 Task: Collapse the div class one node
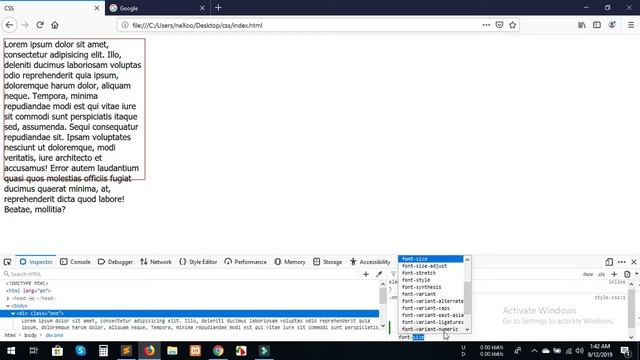tap(13, 313)
